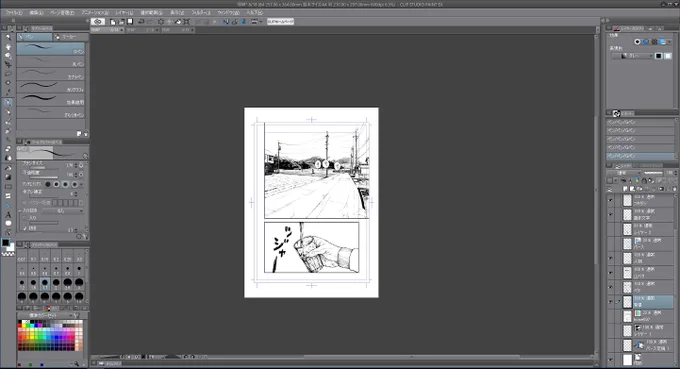Click the Fill icon in command bar

tap(178, 21)
